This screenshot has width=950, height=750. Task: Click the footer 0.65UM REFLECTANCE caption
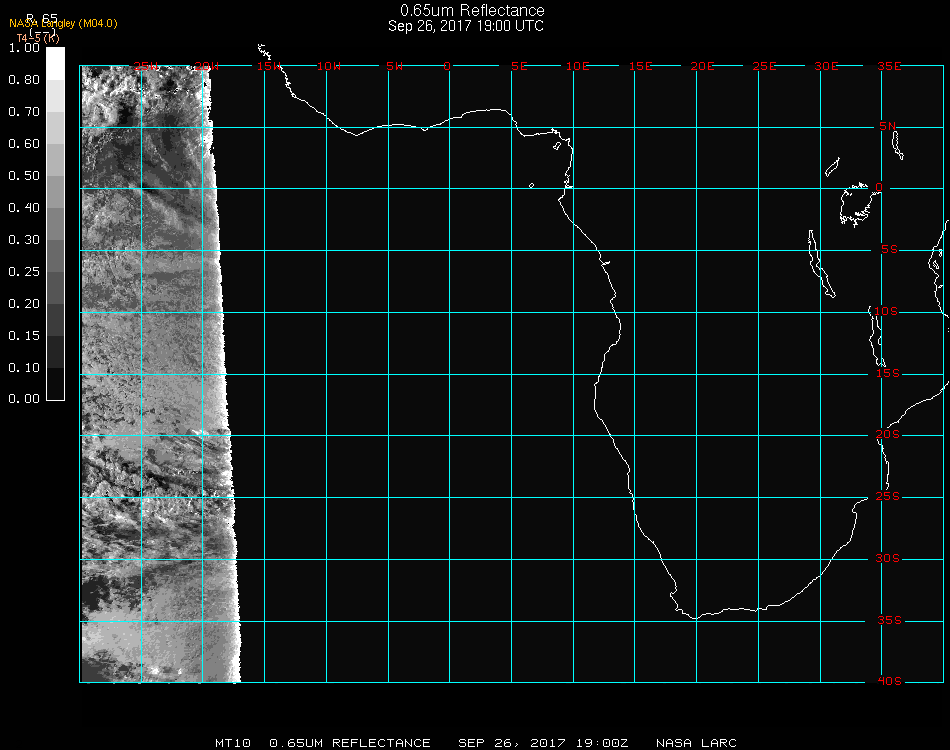[x=350, y=743]
